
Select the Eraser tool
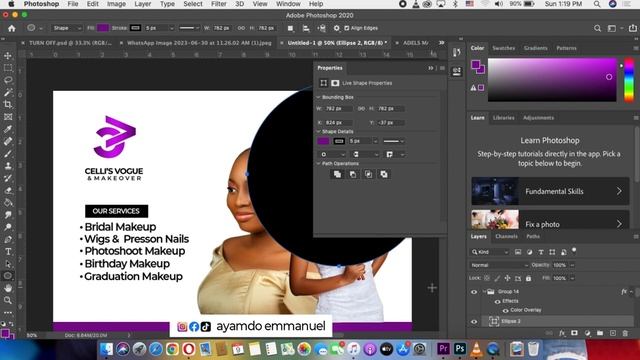coord(8,190)
